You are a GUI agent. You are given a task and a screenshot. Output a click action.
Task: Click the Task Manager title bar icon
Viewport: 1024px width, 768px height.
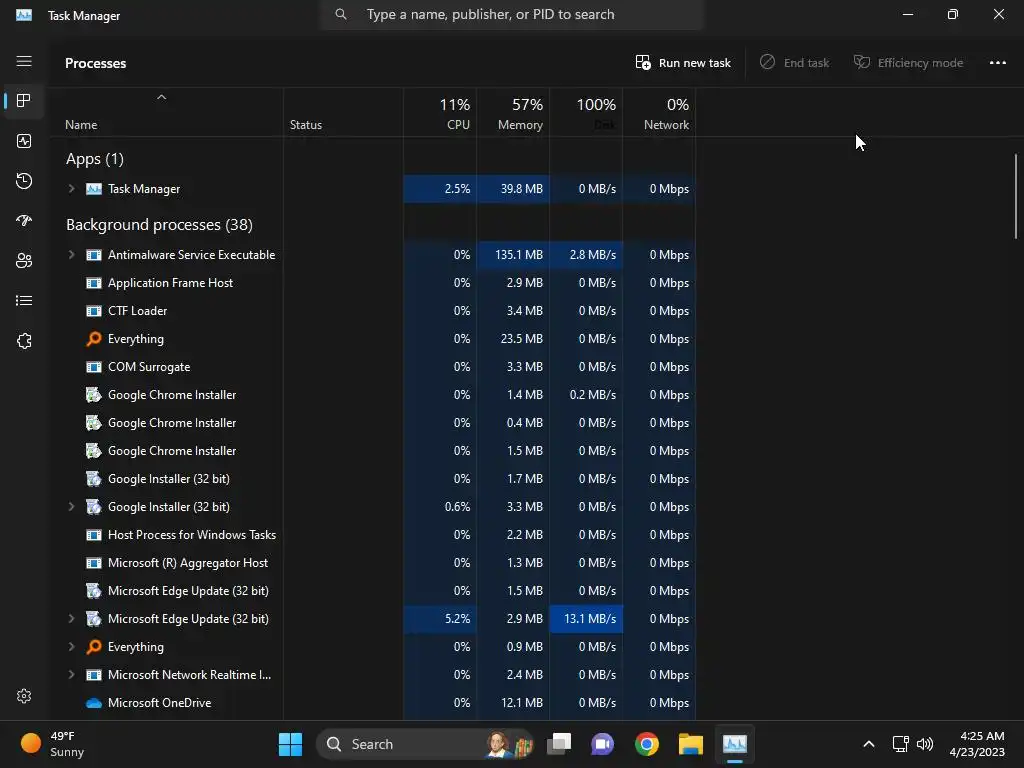point(24,15)
